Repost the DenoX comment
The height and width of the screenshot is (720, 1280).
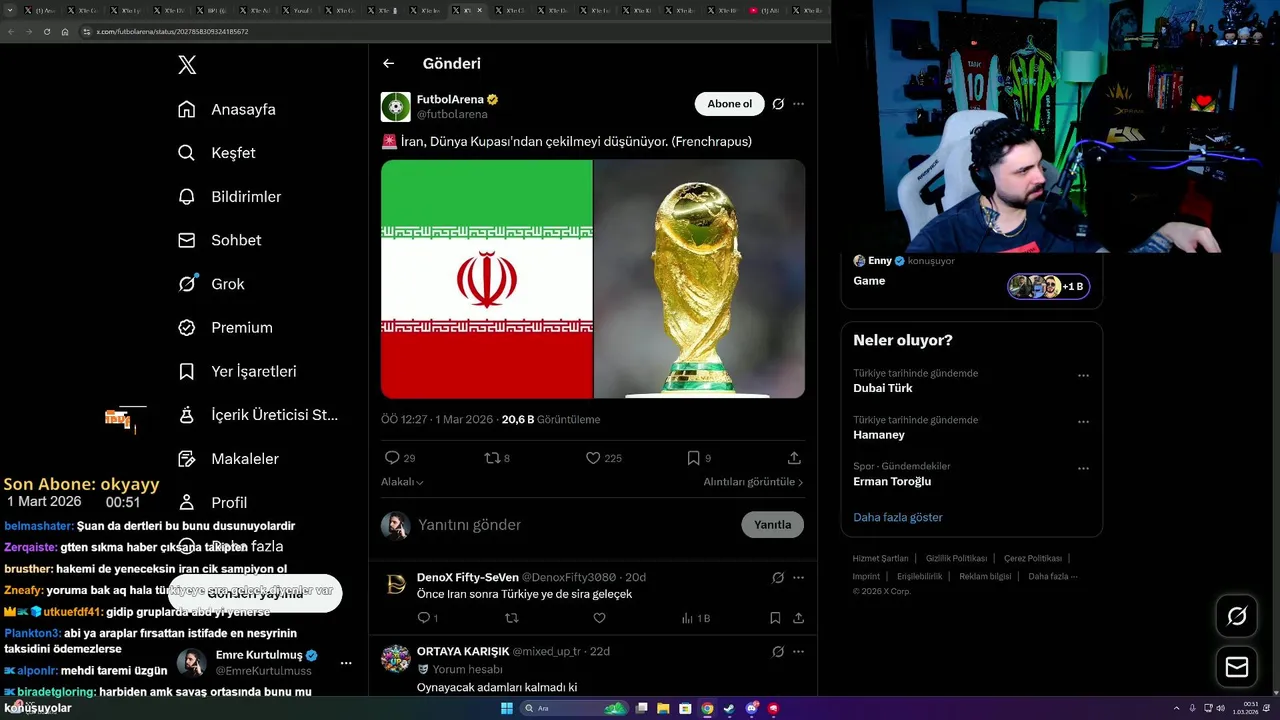(x=512, y=618)
